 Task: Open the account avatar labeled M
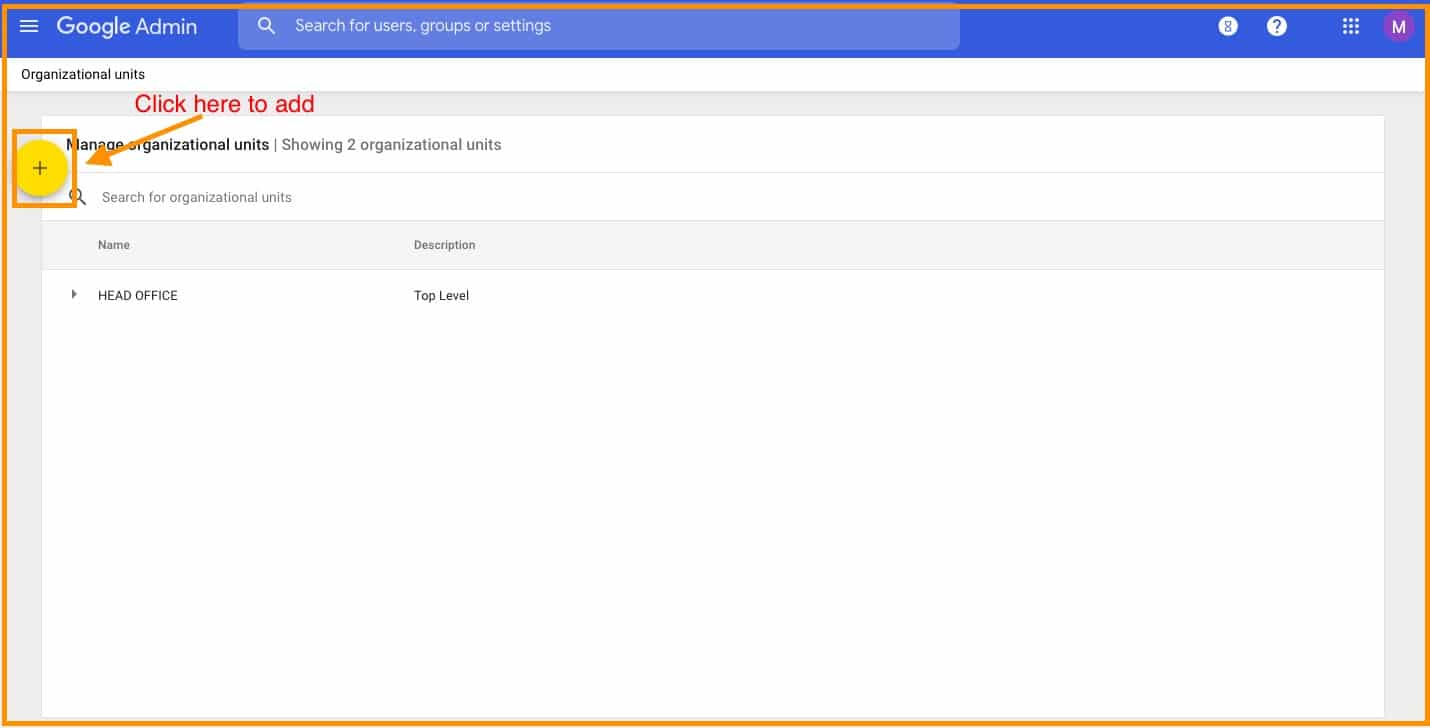pyautogui.click(x=1398, y=27)
